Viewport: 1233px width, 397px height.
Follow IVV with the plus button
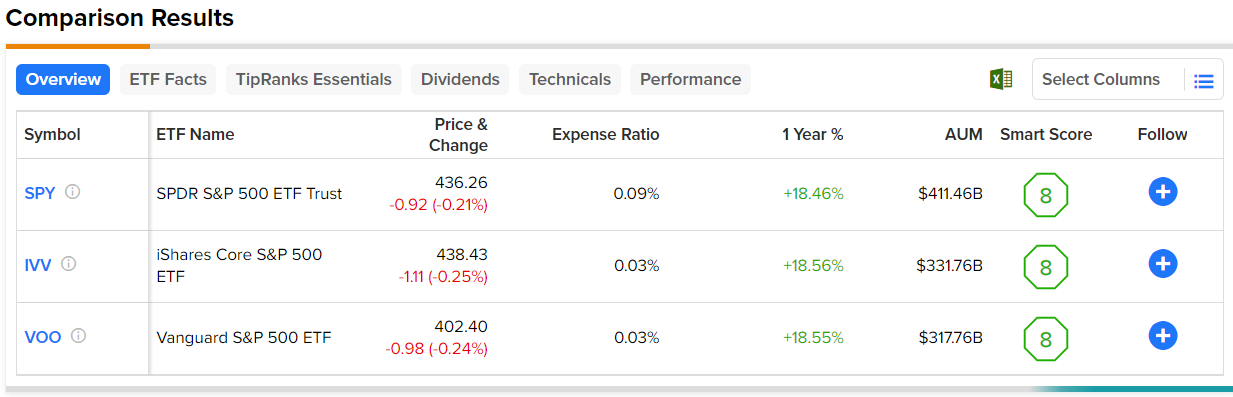tap(1163, 264)
